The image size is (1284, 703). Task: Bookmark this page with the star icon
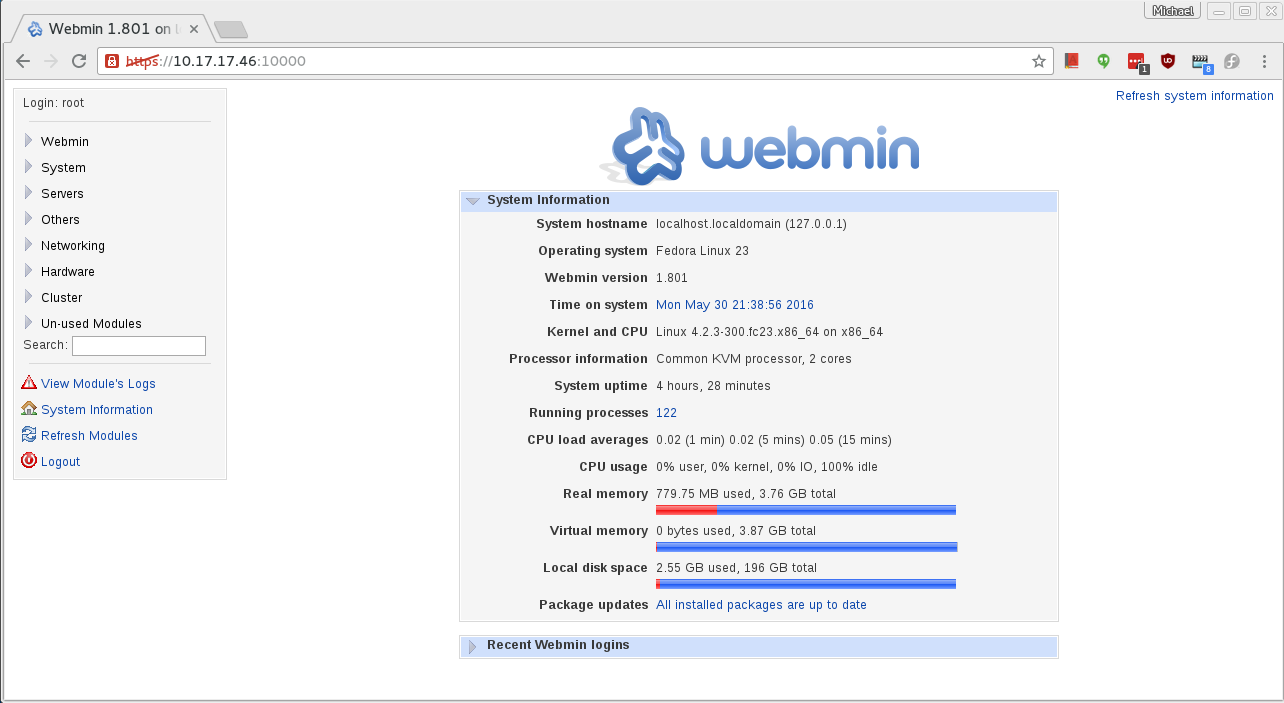coord(1039,61)
